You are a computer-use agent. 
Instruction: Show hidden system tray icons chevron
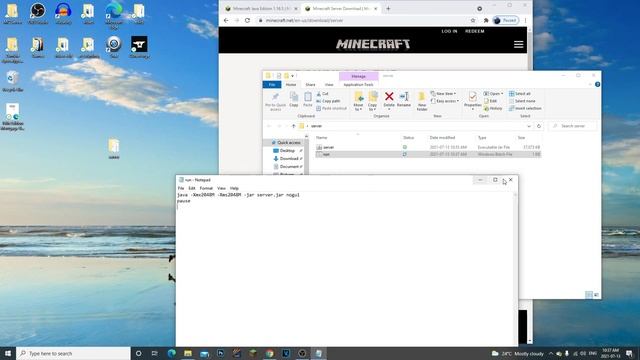tap(551, 353)
